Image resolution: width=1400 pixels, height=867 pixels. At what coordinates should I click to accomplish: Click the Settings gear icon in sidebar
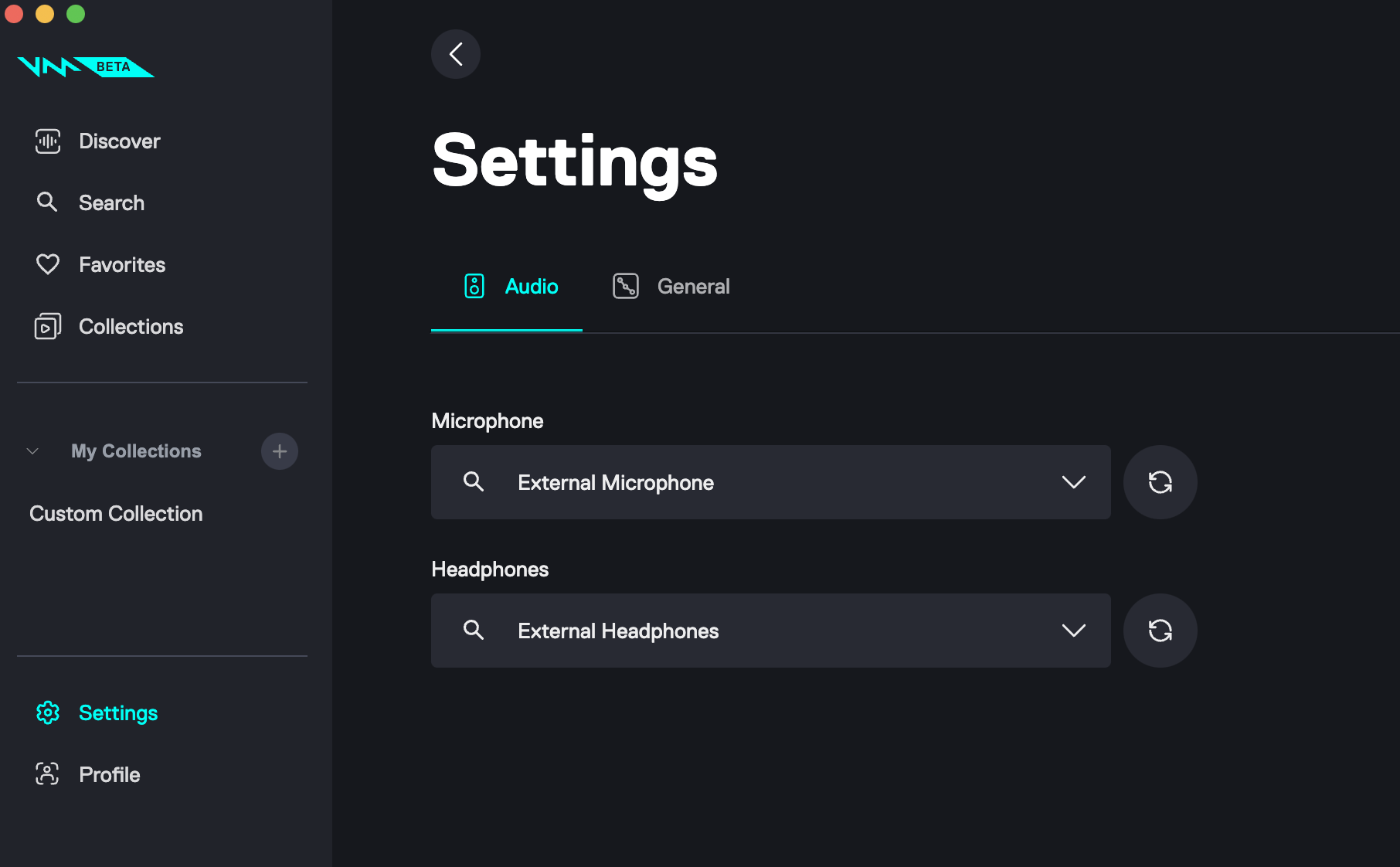tap(48, 712)
